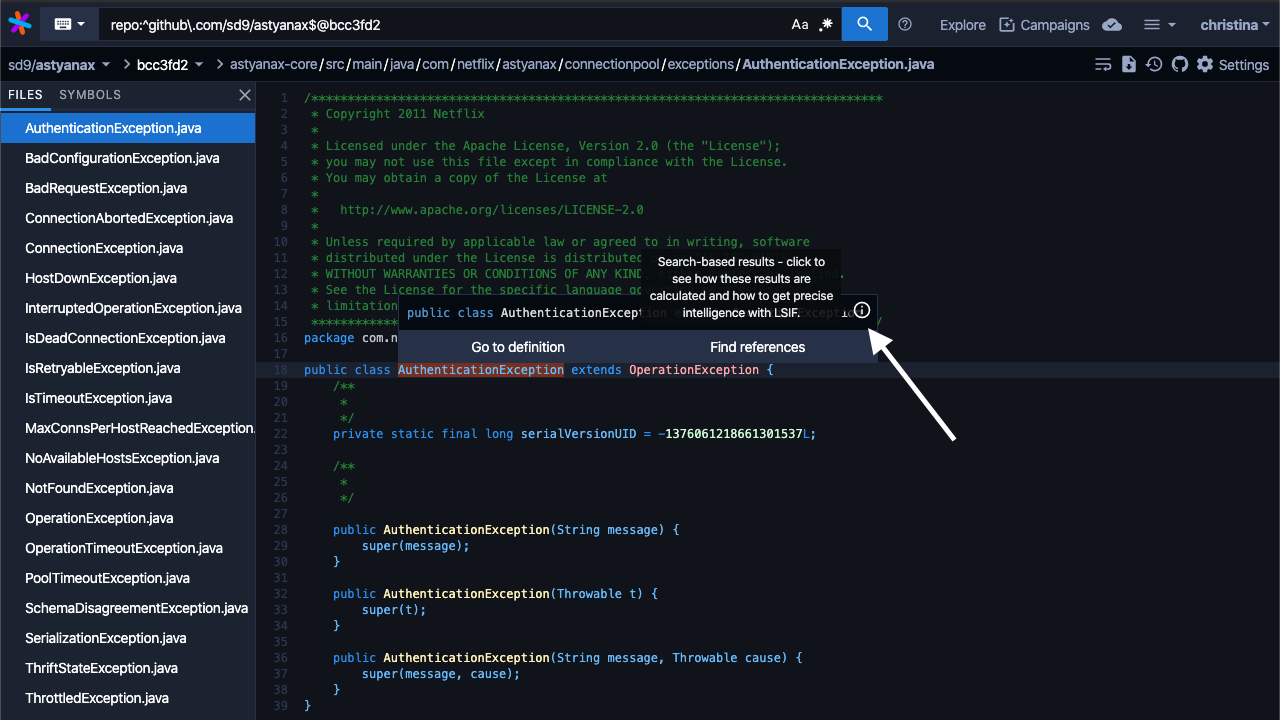Click line number 22
1280x720 pixels.
pyautogui.click(x=280, y=434)
